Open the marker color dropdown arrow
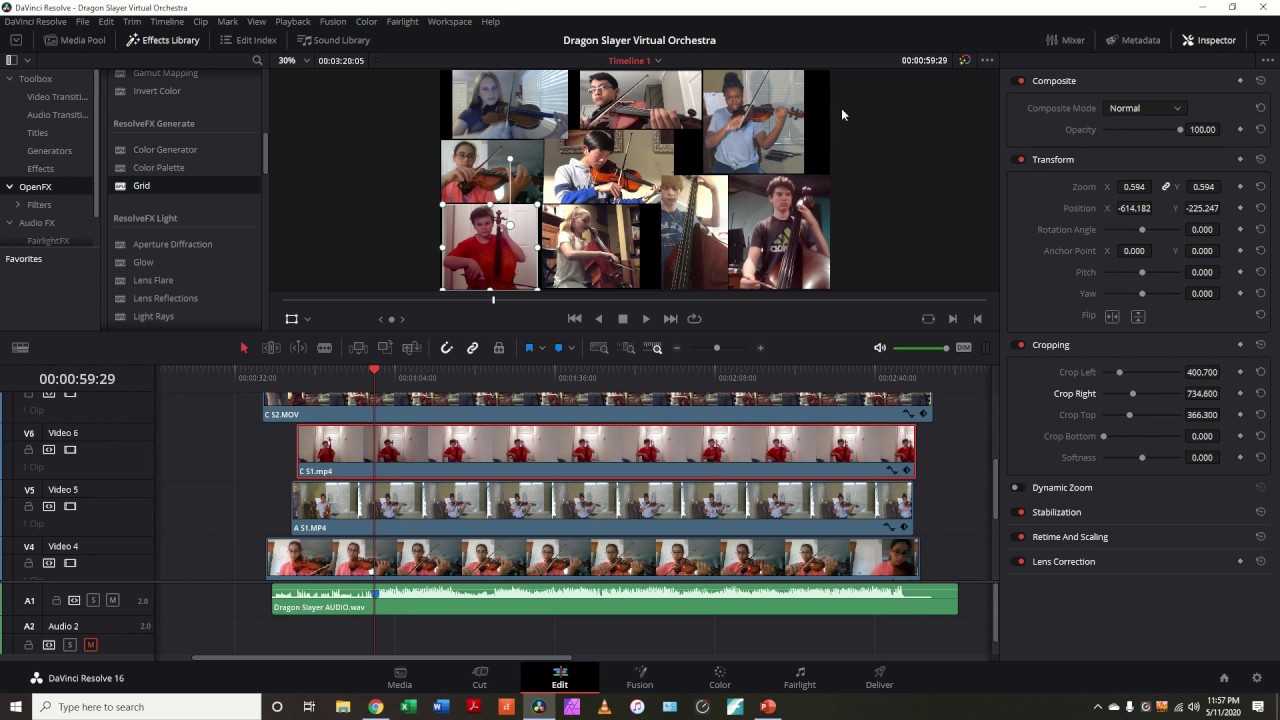Screen dimensions: 1280x720 [x=571, y=348]
